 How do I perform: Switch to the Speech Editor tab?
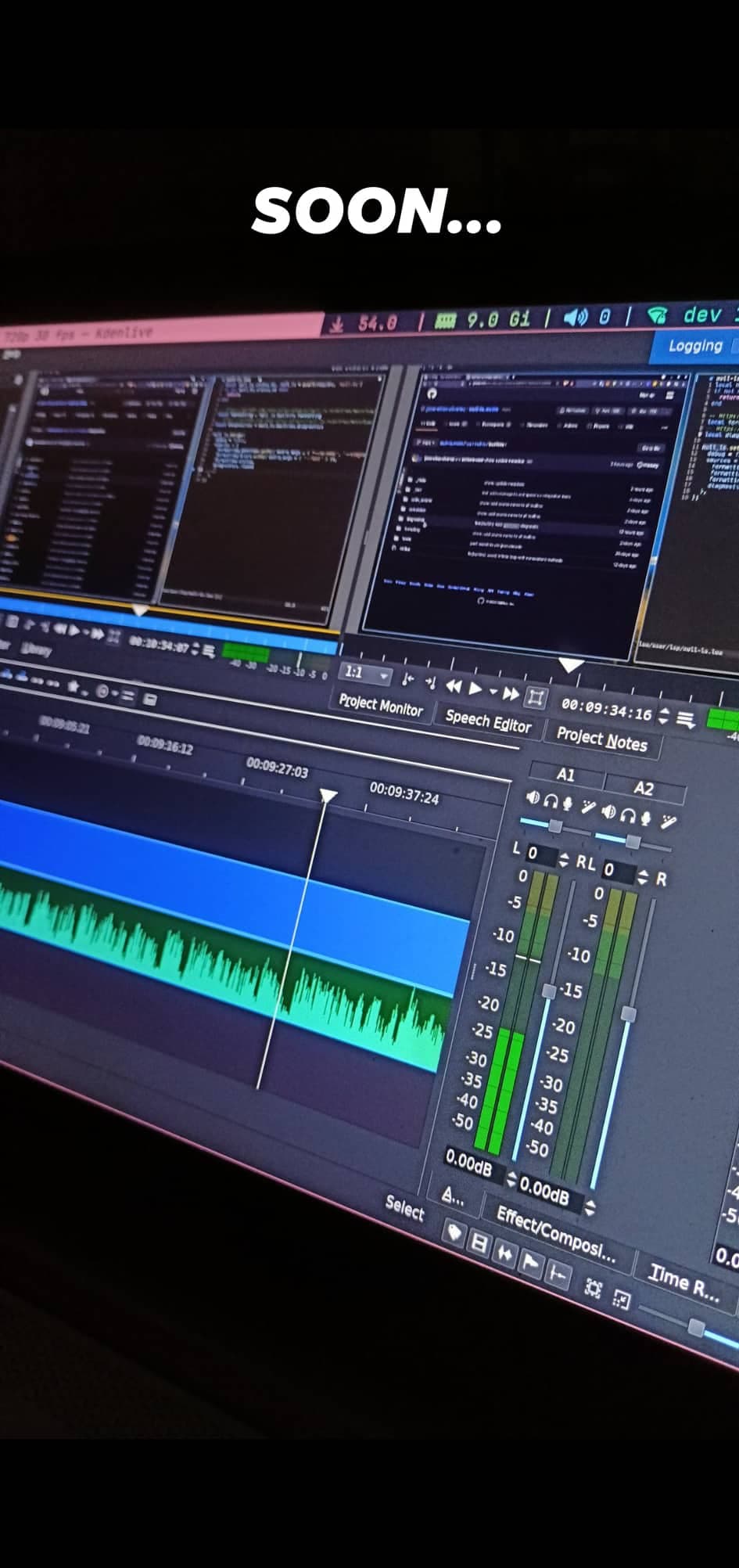coord(488,721)
